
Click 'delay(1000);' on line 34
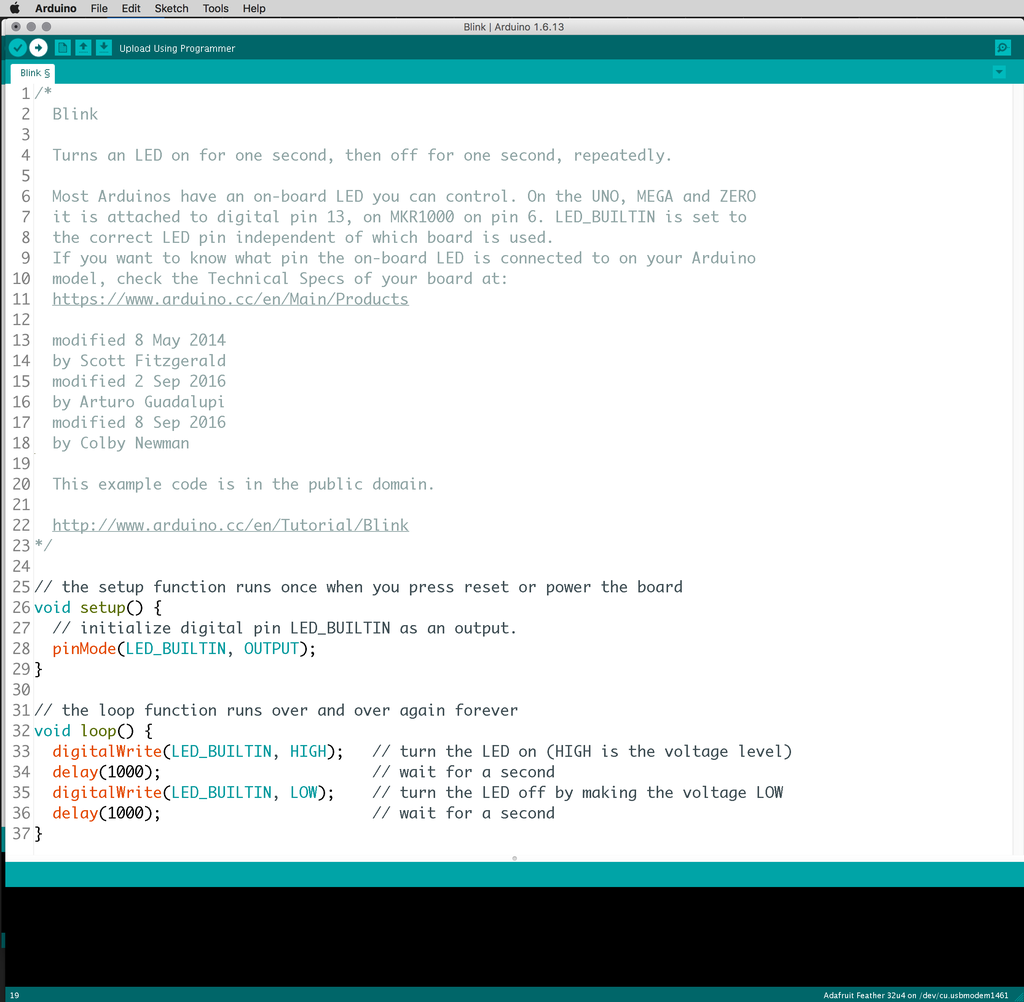pyautogui.click(x=106, y=772)
